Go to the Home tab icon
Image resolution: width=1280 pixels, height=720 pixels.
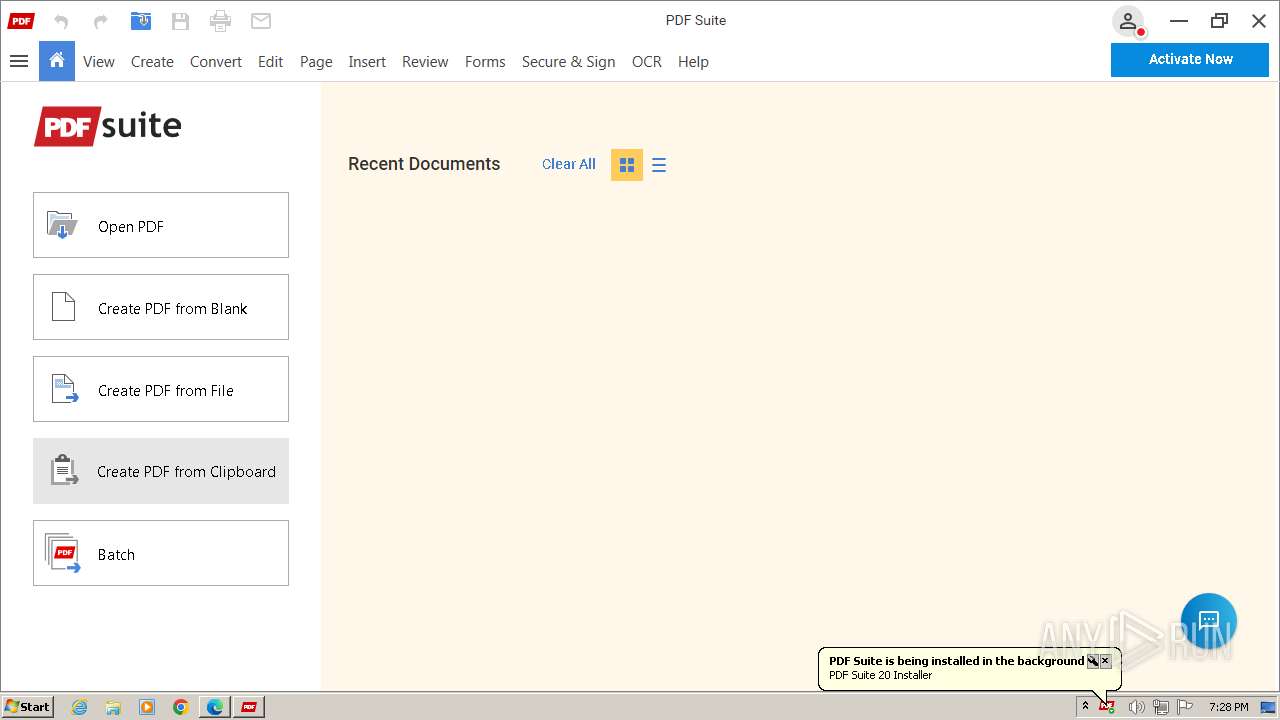[x=57, y=61]
